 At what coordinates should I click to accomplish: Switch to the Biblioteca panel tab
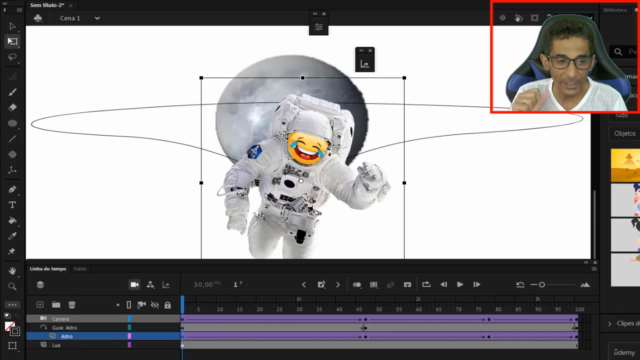coord(615,10)
